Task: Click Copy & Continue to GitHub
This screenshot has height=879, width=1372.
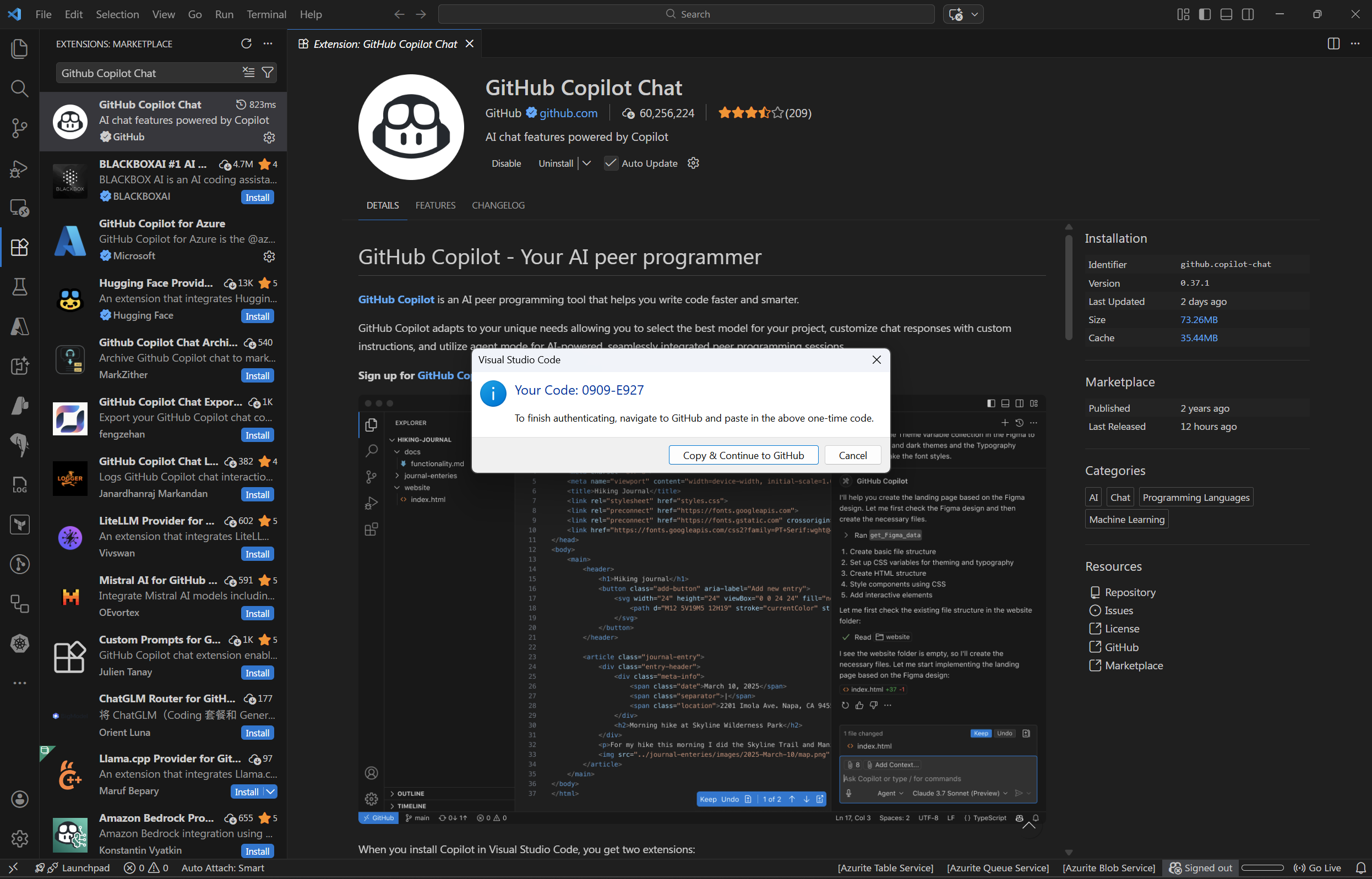Action: click(x=743, y=455)
